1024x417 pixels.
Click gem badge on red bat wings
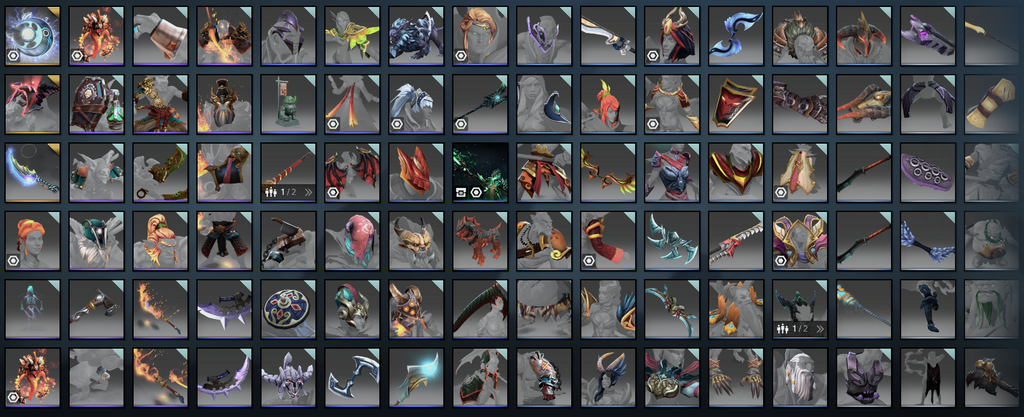333,193
